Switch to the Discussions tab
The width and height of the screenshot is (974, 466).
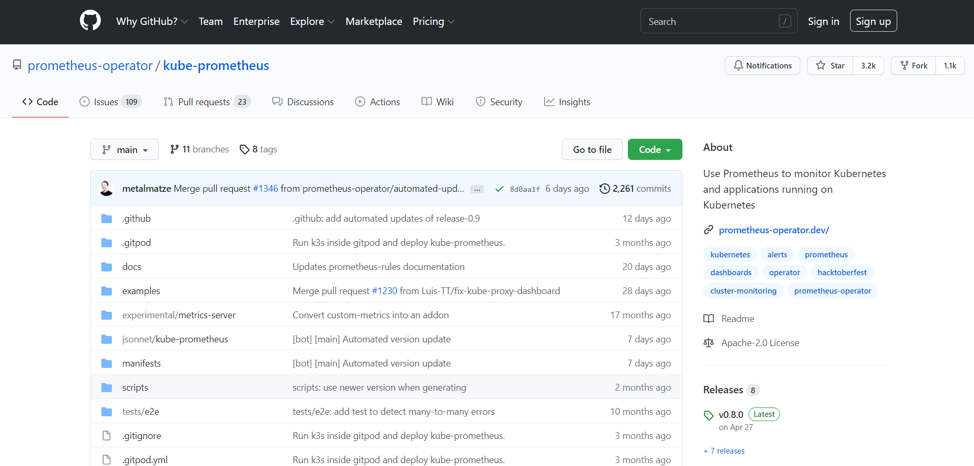coord(303,102)
